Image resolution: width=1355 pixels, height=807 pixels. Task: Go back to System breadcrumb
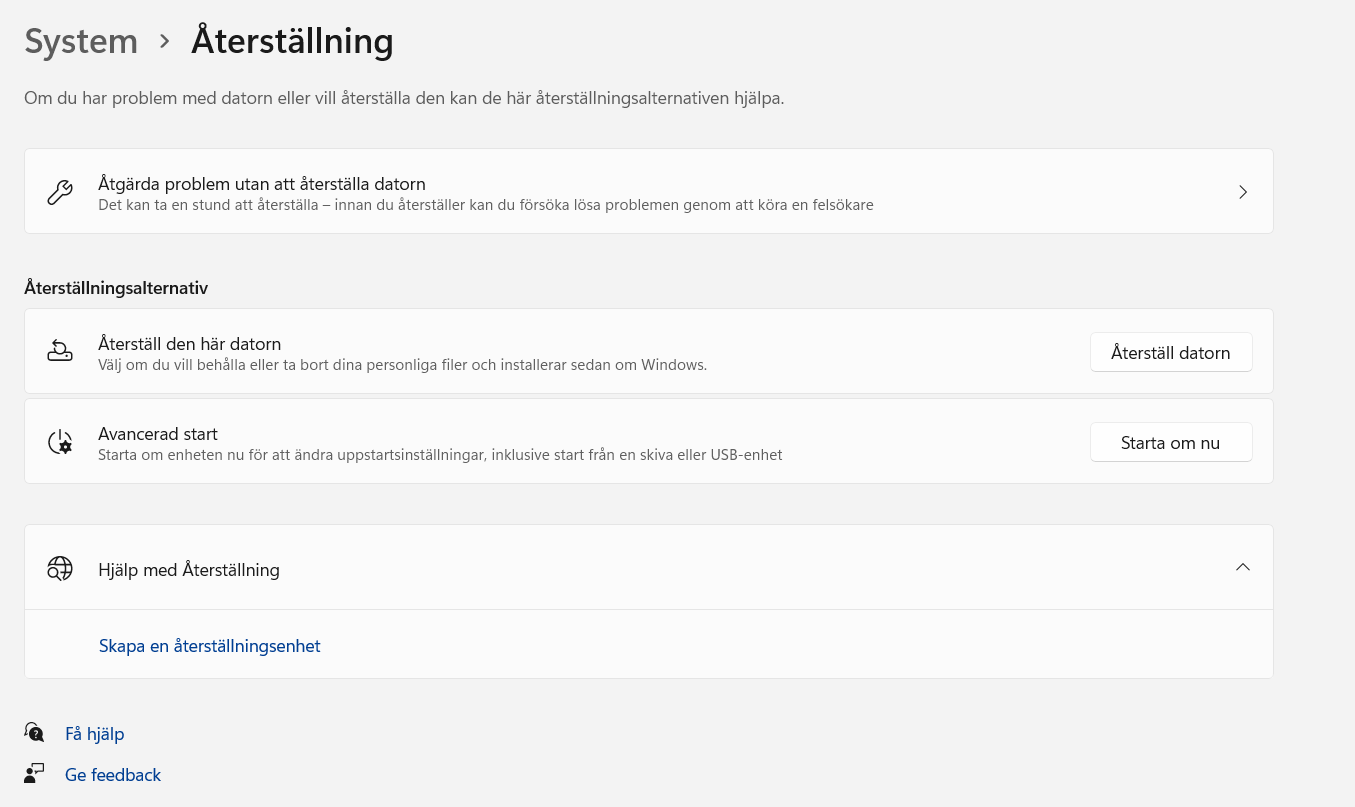point(81,42)
